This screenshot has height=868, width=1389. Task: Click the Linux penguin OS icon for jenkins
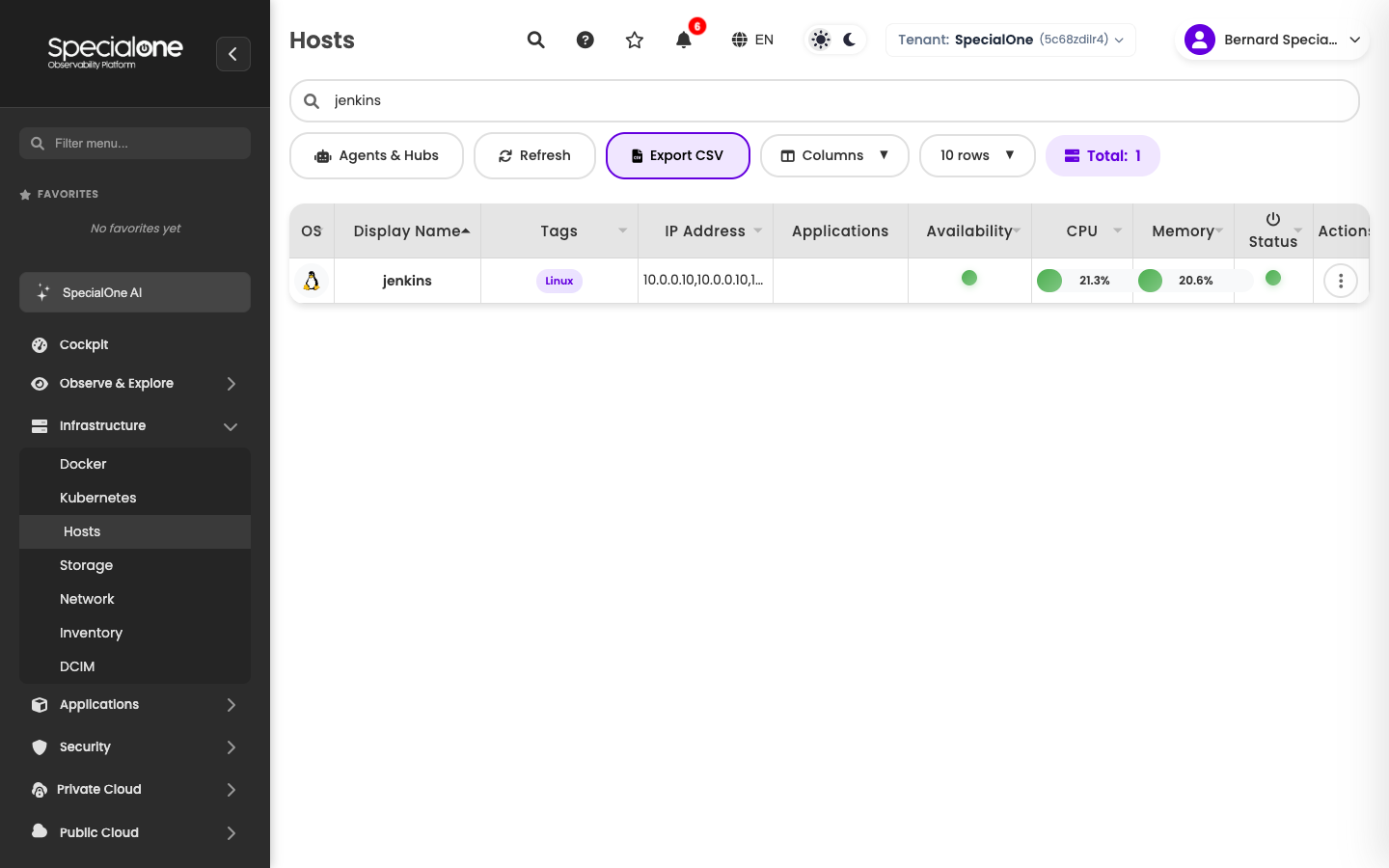pyautogui.click(x=312, y=281)
